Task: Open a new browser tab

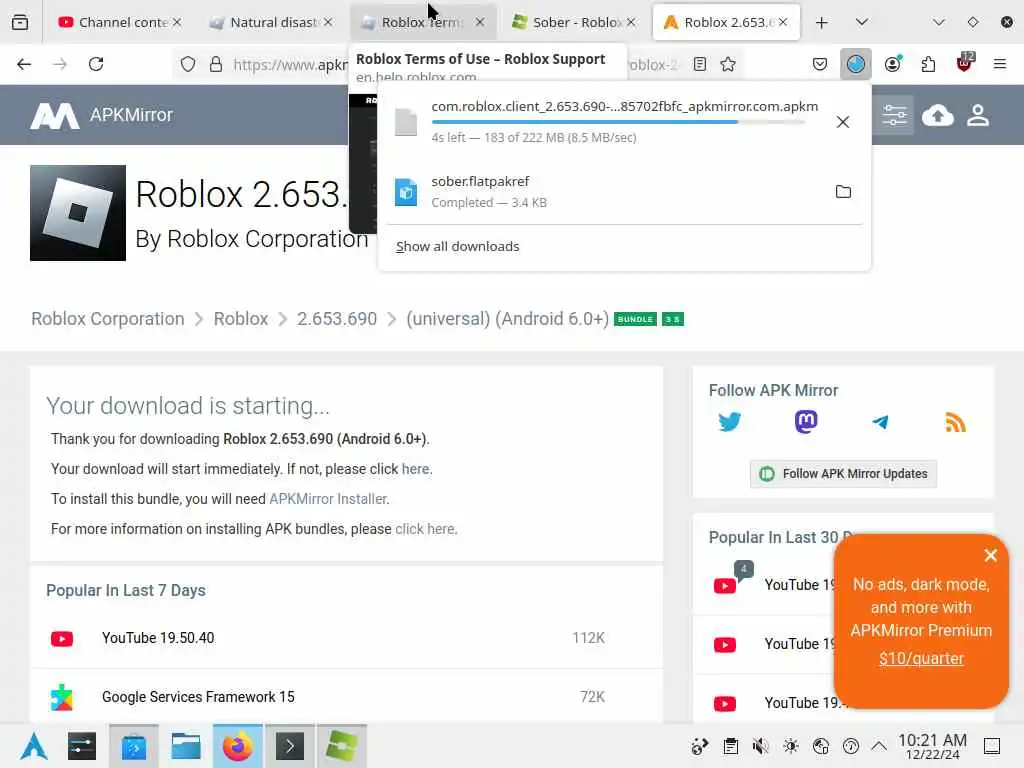Action: pyautogui.click(x=822, y=22)
